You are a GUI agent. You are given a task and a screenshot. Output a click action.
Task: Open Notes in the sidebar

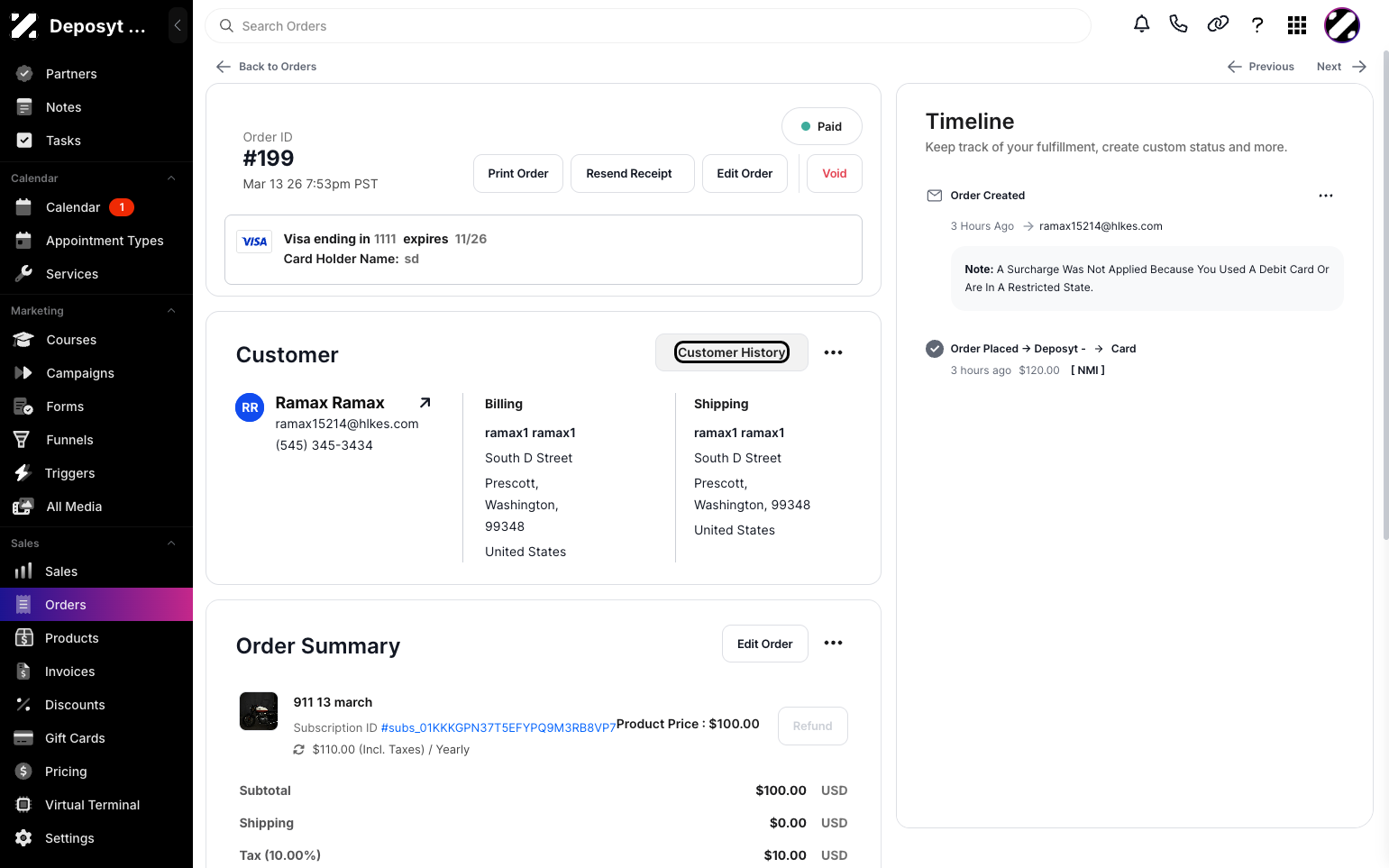(x=96, y=107)
